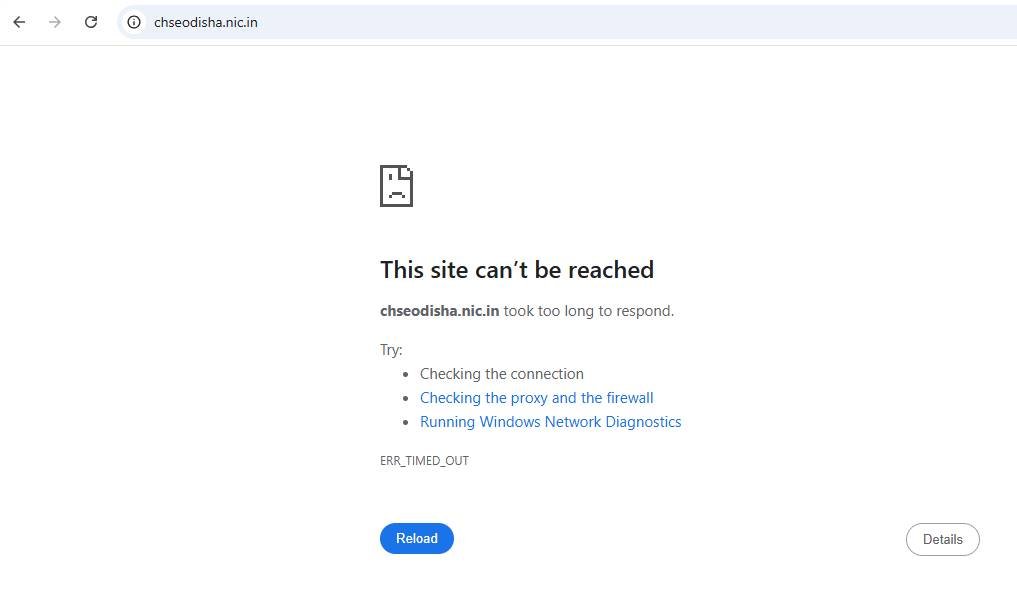
Task: Open the Details button
Action: (942, 539)
